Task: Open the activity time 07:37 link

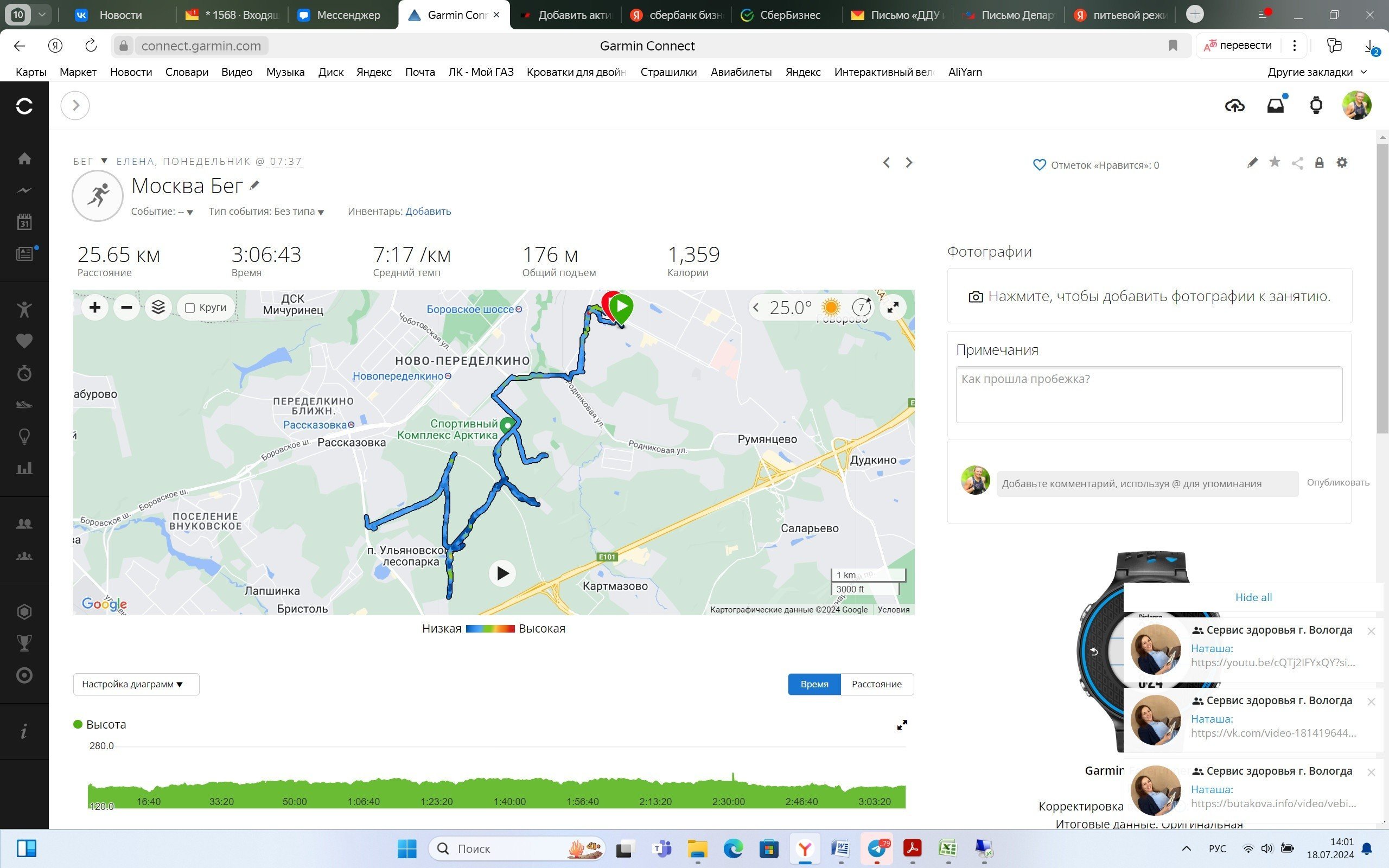Action: pos(285,162)
